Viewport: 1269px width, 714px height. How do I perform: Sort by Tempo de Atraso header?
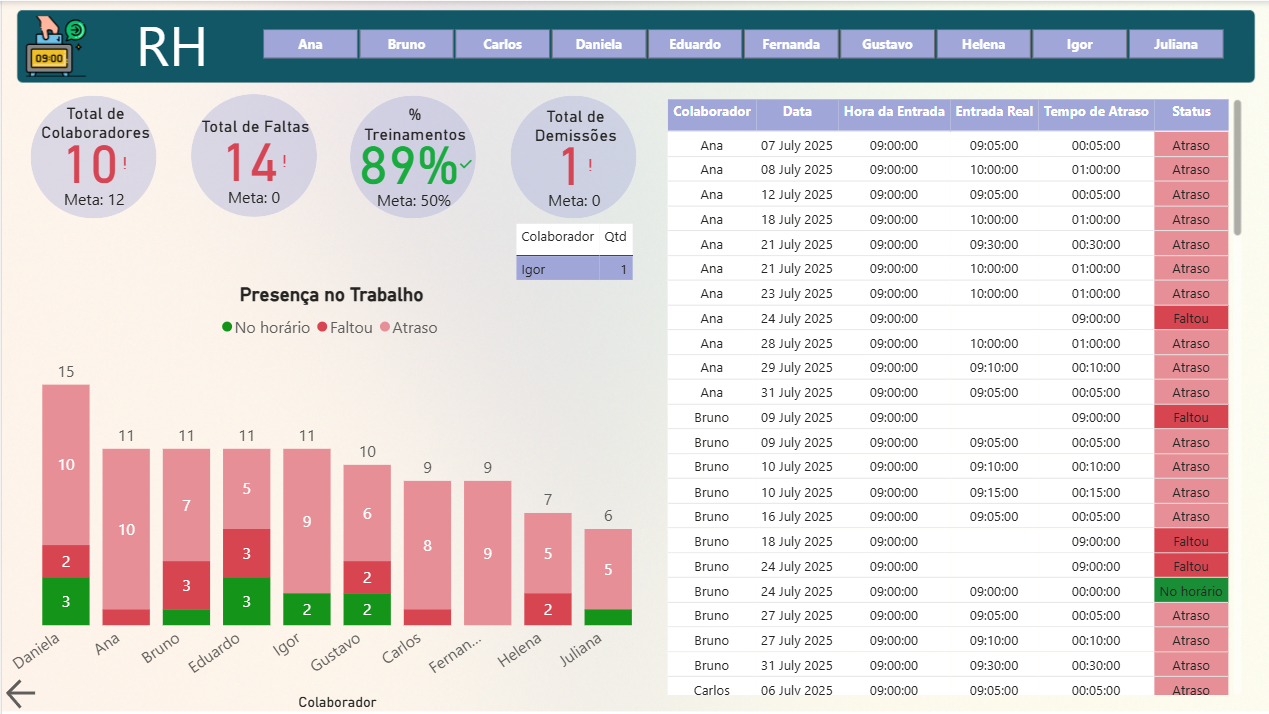click(x=1096, y=112)
